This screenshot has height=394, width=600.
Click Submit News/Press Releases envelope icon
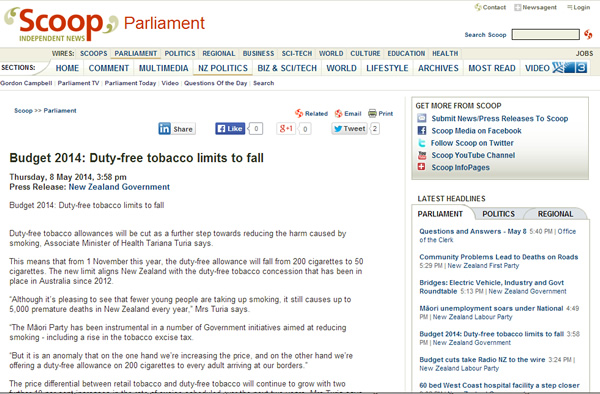click(422, 118)
